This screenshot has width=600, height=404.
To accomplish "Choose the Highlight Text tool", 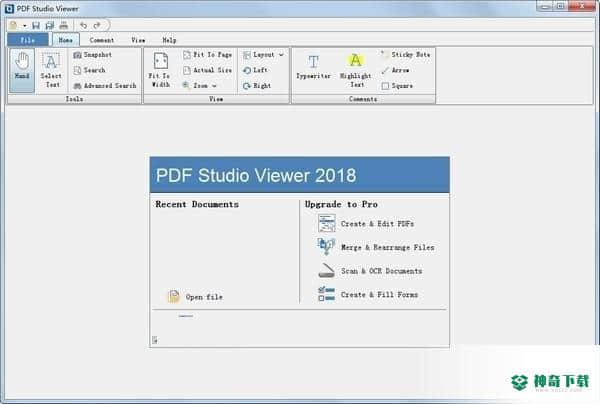I will tap(355, 70).
